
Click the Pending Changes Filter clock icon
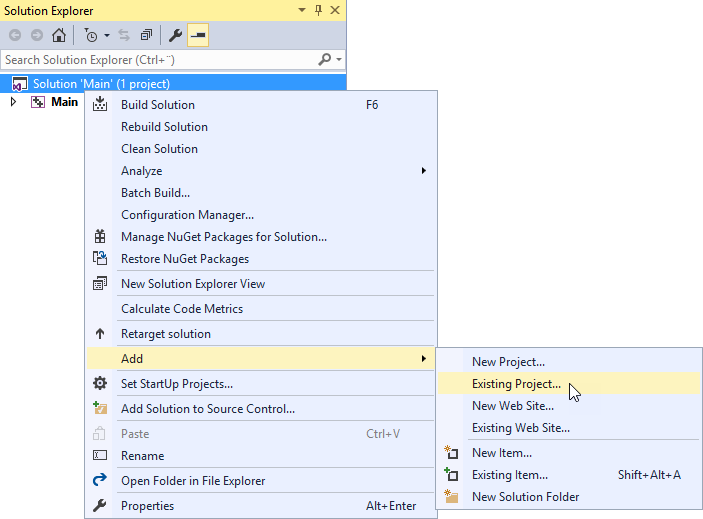tap(91, 35)
